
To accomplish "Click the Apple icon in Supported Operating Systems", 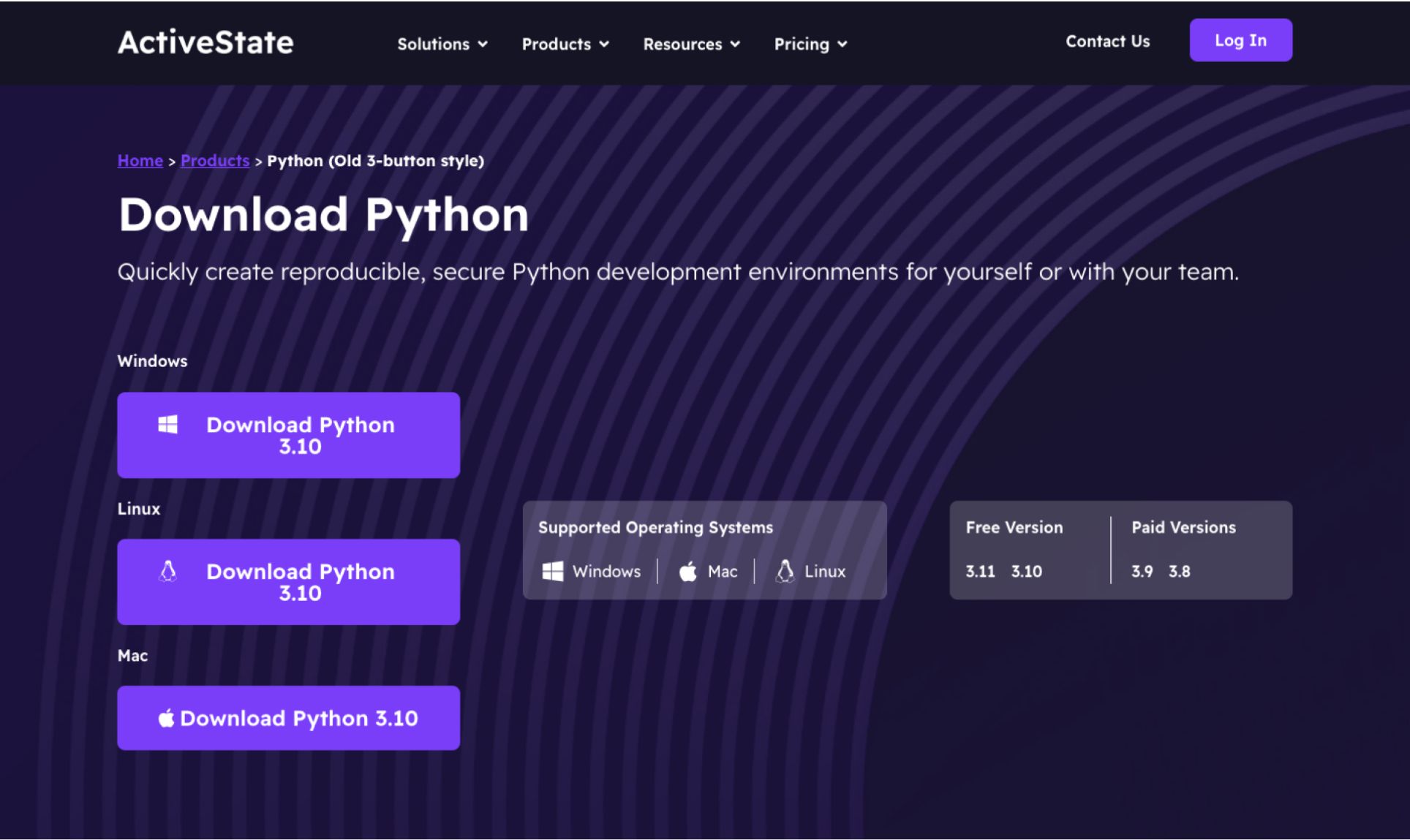I will point(687,571).
